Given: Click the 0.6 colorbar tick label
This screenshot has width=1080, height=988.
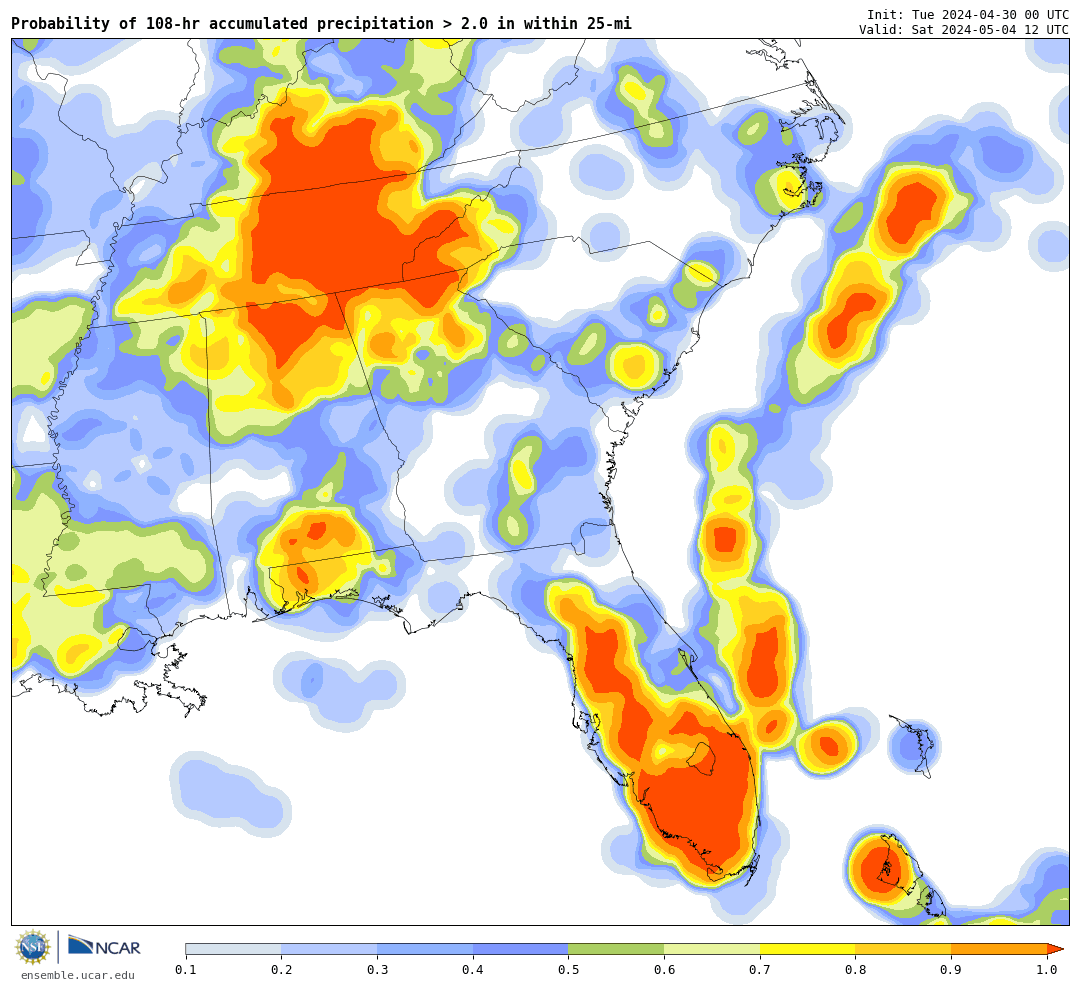Looking at the screenshot, I should pos(665,970).
